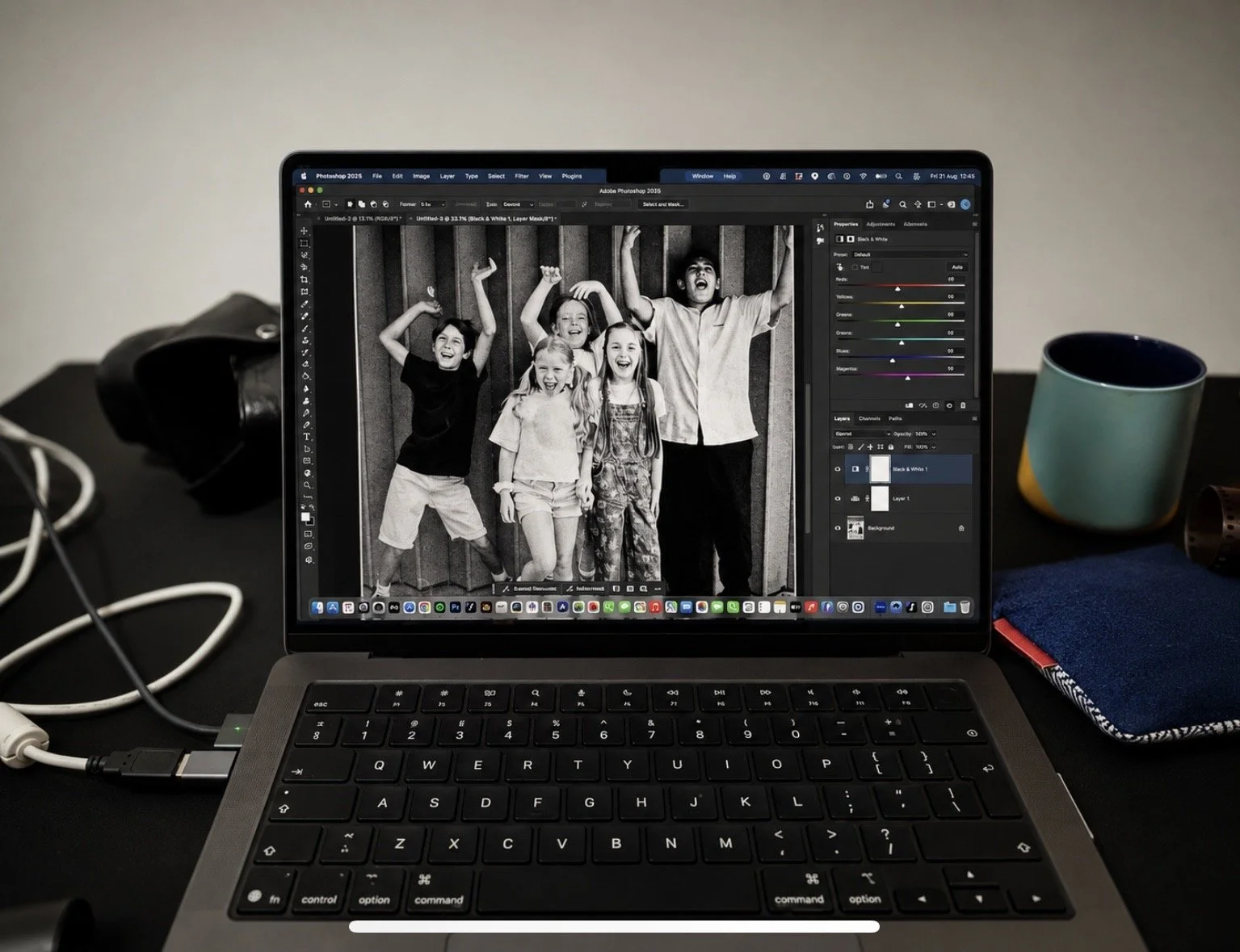Select the Background layer thumbnail
The image size is (1240, 952).
click(x=855, y=528)
